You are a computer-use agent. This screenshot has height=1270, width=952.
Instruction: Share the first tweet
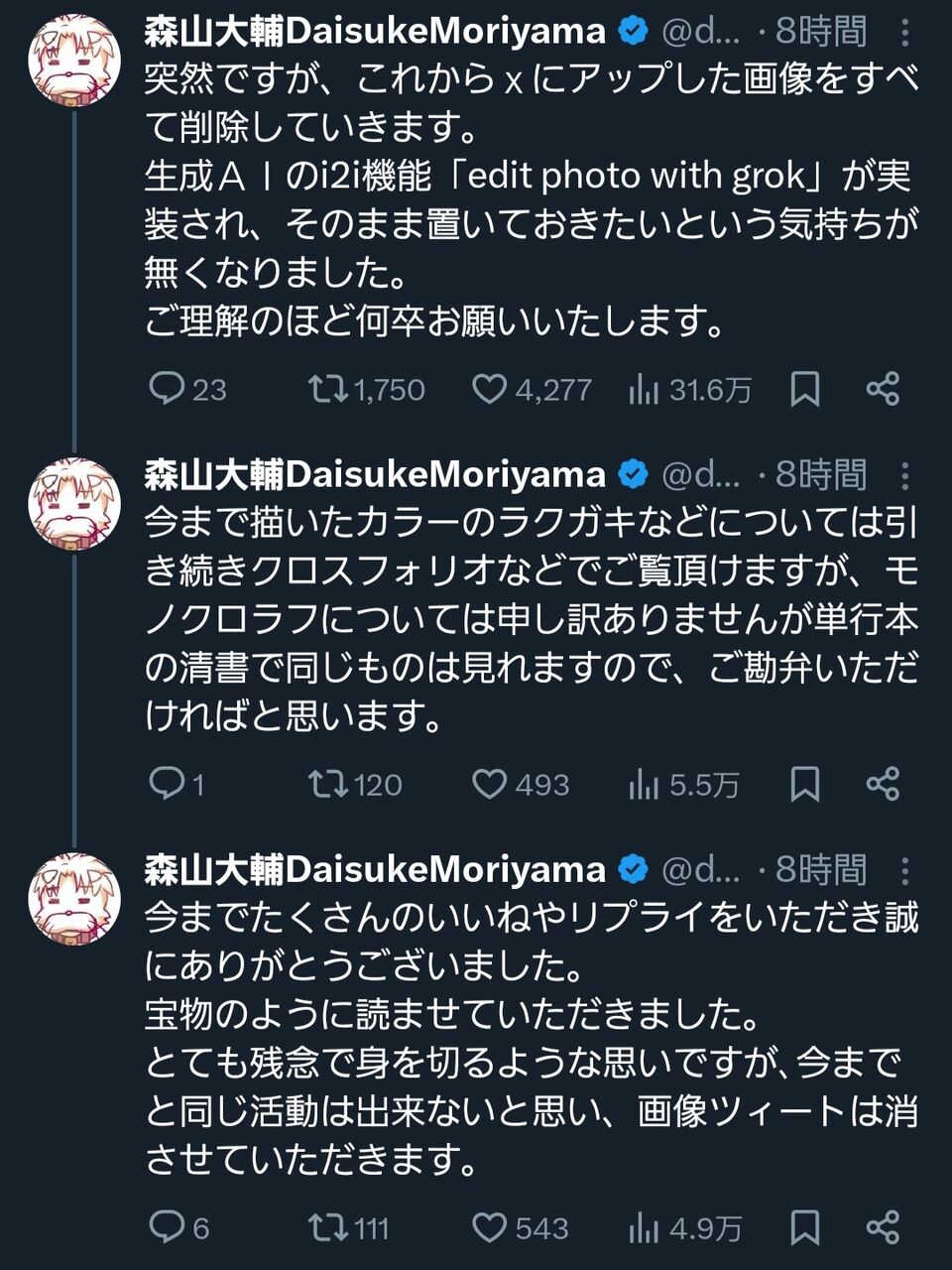[883, 388]
